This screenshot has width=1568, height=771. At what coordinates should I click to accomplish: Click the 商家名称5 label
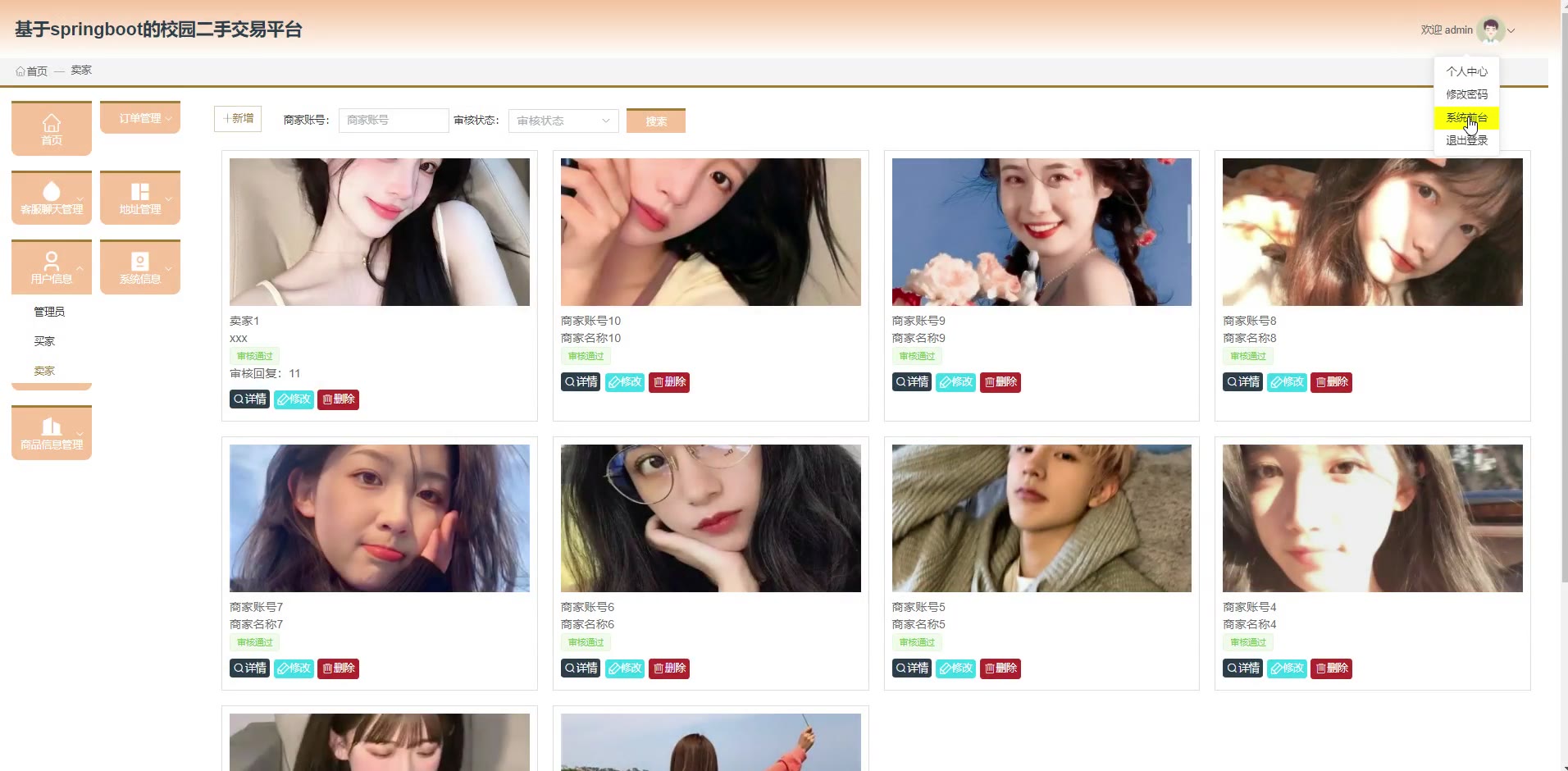tap(918, 624)
